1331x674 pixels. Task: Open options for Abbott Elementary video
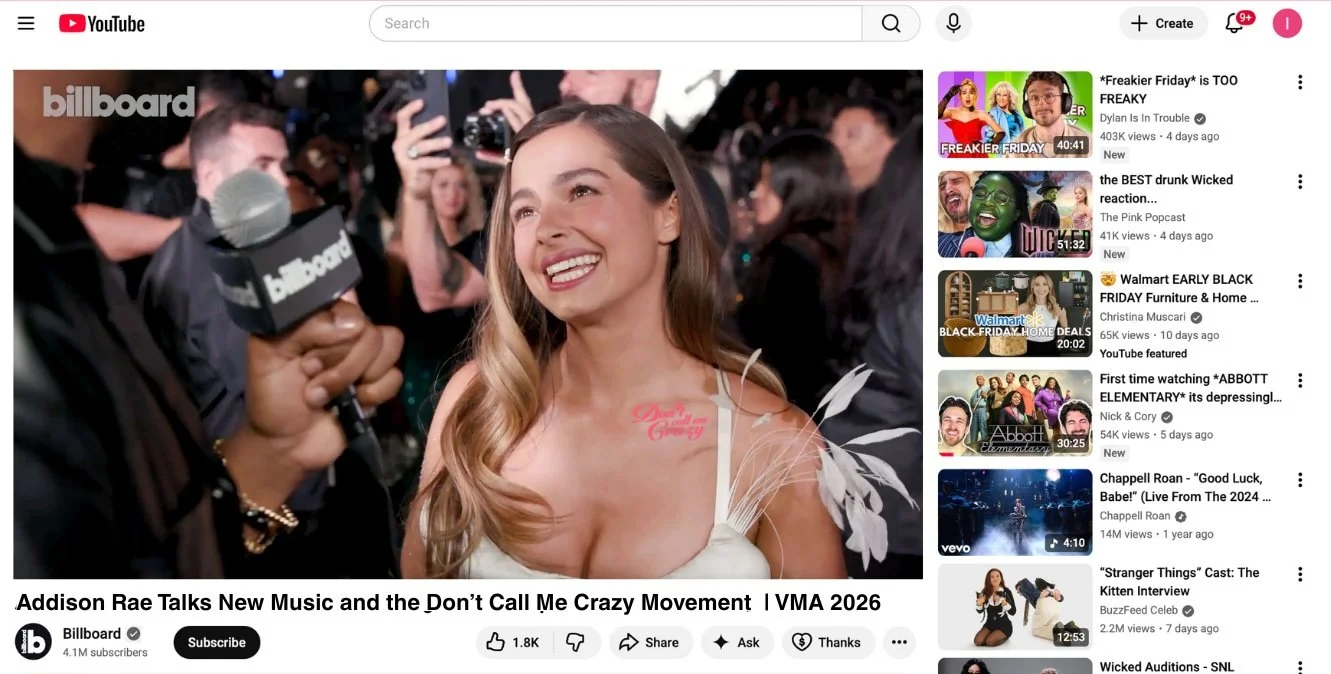coord(1300,380)
